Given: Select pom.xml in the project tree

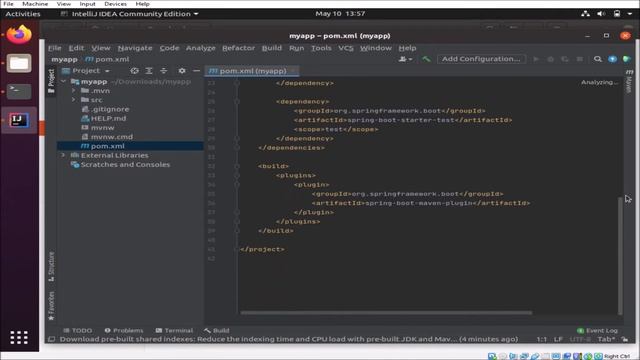Looking at the screenshot, I should tap(131, 146).
